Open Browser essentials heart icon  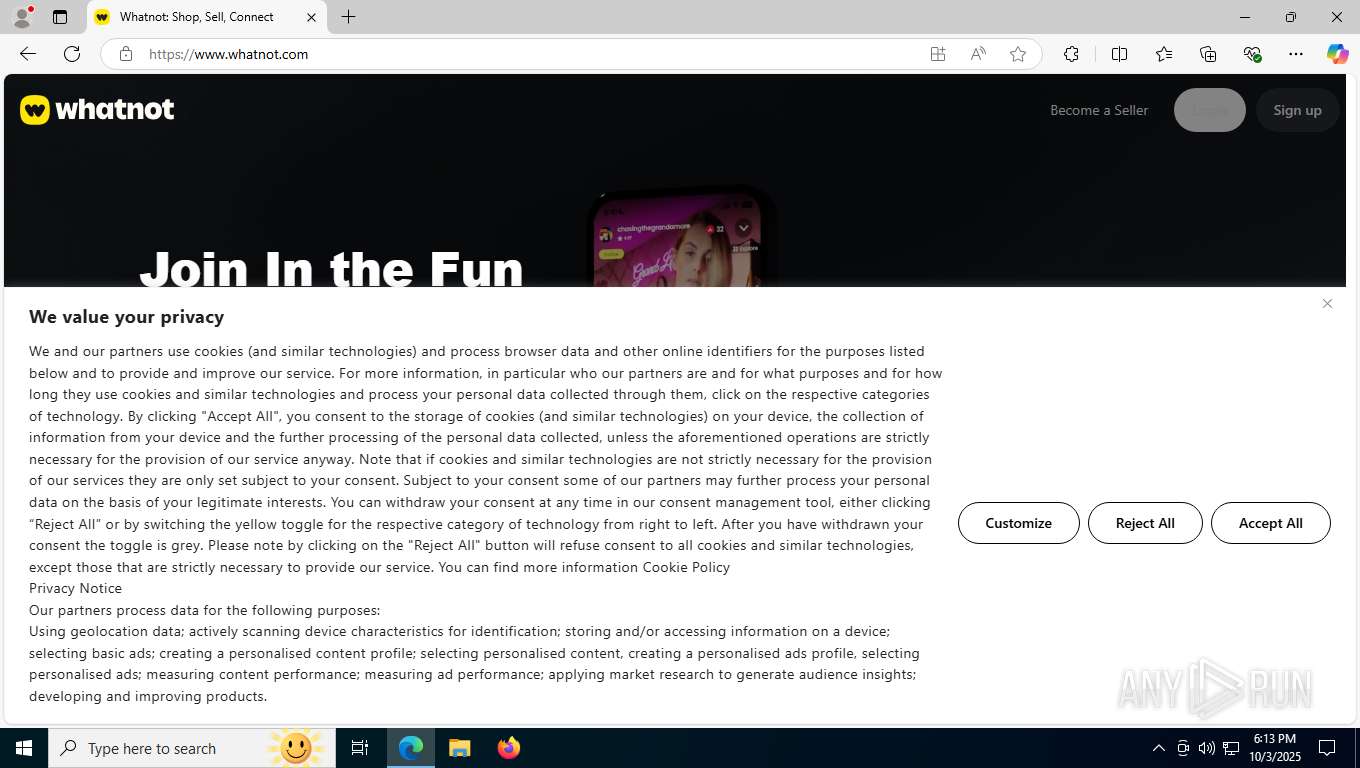[1252, 54]
